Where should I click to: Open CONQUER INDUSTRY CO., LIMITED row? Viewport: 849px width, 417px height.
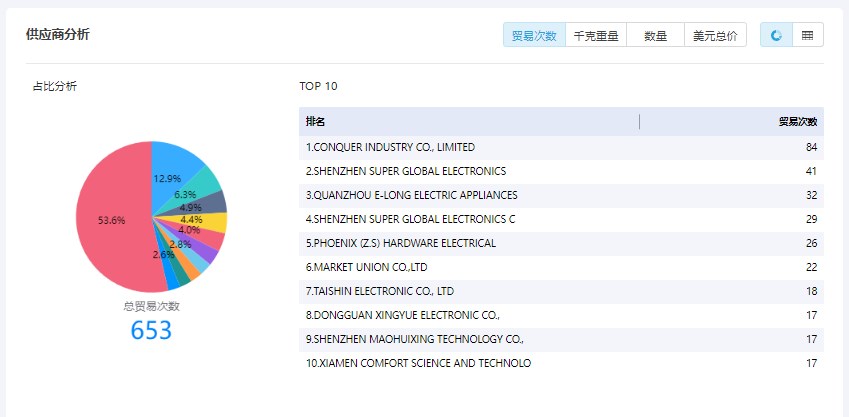(x=561, y=147)
